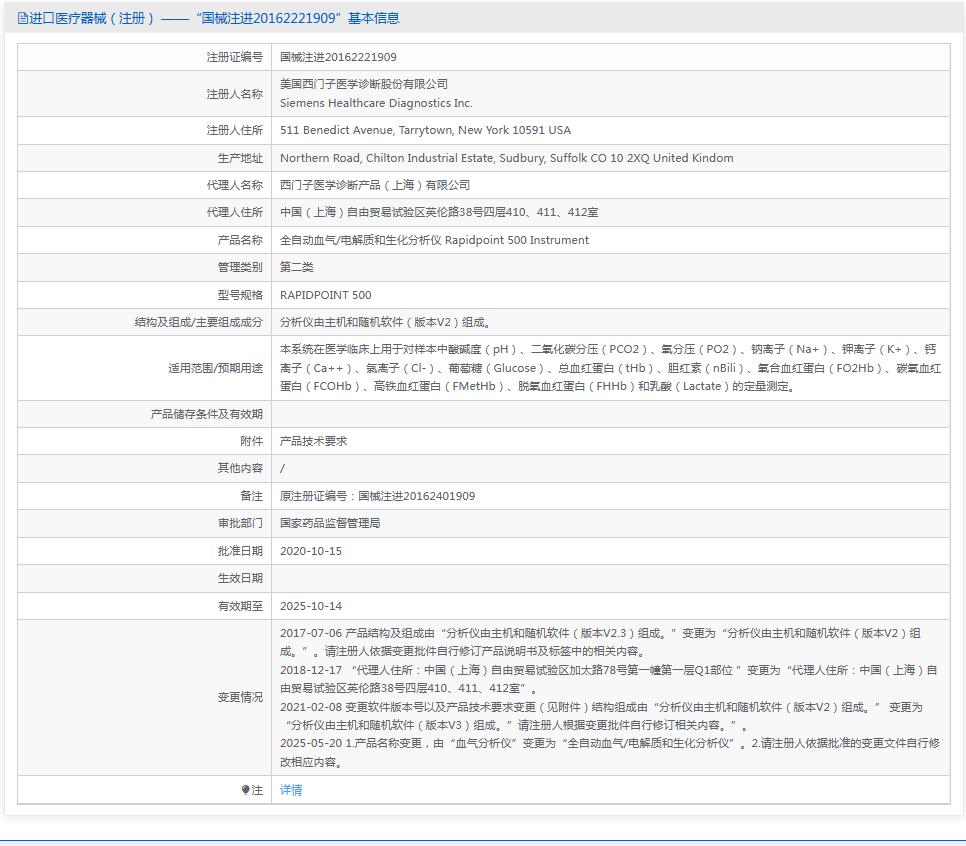Click the 注册人名称 row label
Image resolution: width=966 pixels, height=846 pixels.
pos(234,94)
